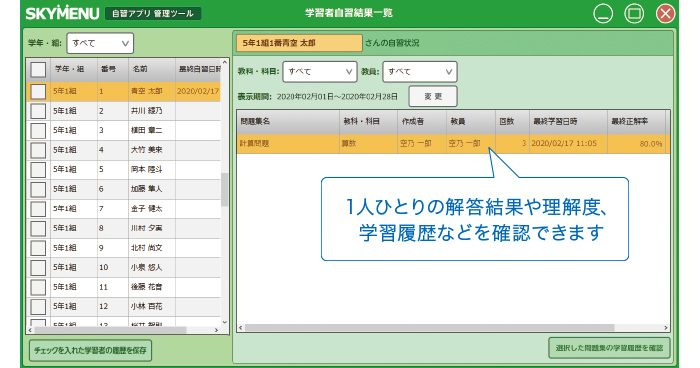
Task: Maximize the window using the square icon
Action: pyautogui.click(x=634, y=13)
